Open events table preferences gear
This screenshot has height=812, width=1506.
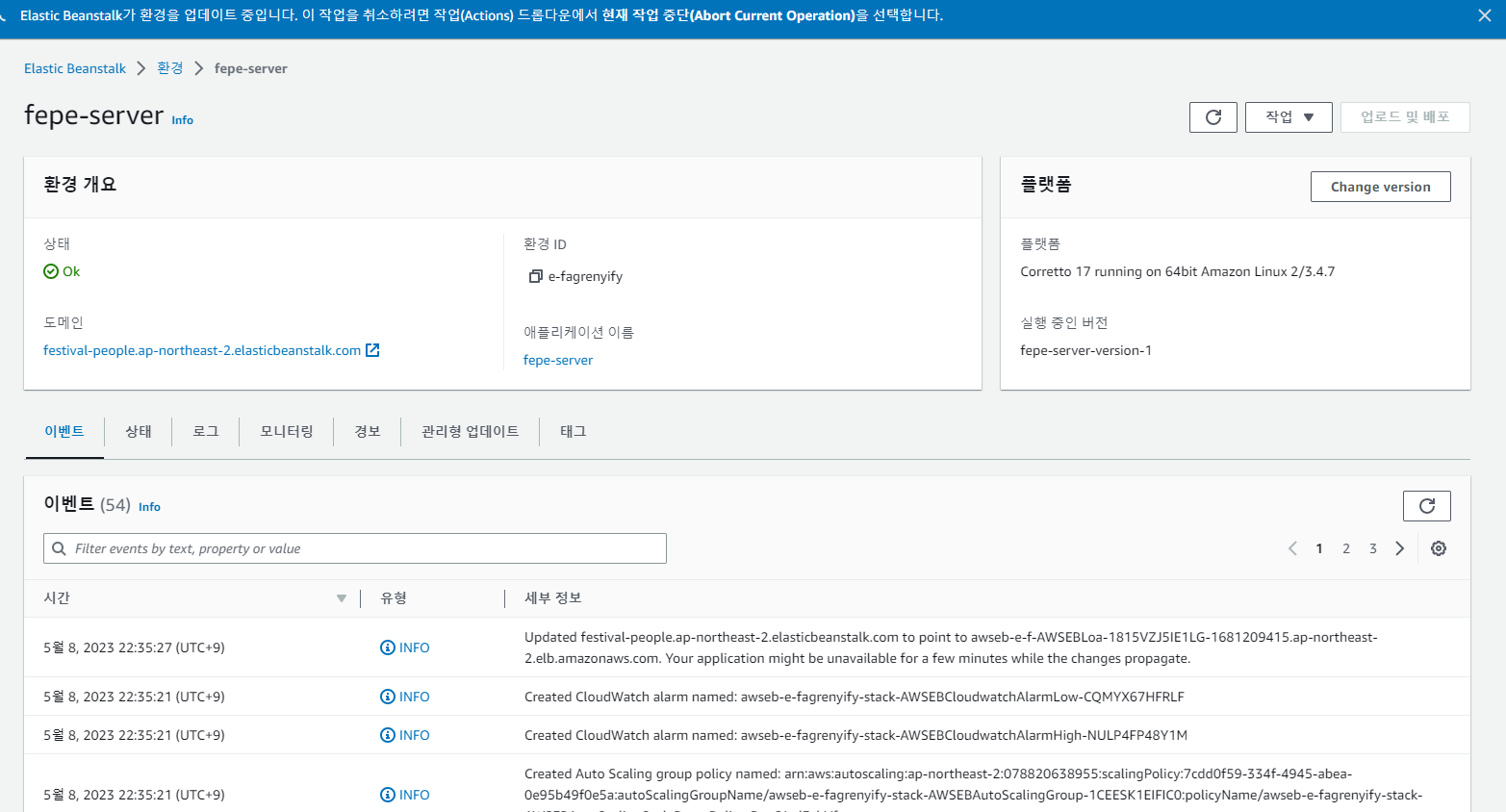click(1439, 548)
